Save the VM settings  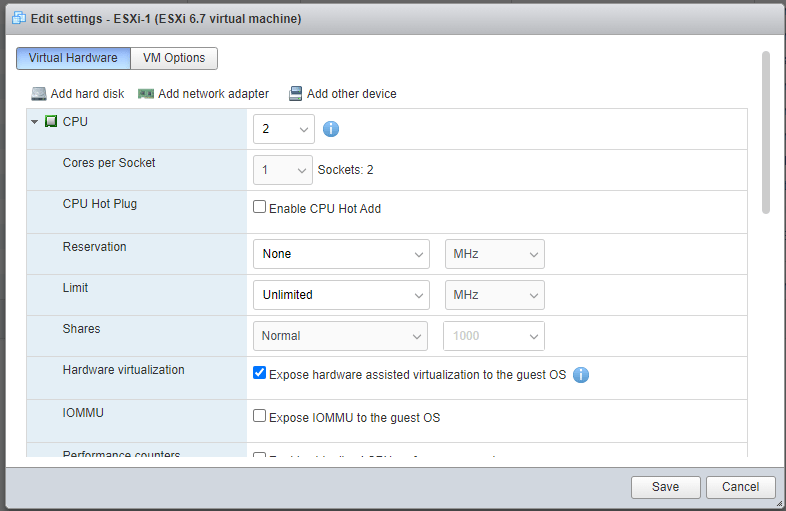pyautogui.click(x=666, y=487)
